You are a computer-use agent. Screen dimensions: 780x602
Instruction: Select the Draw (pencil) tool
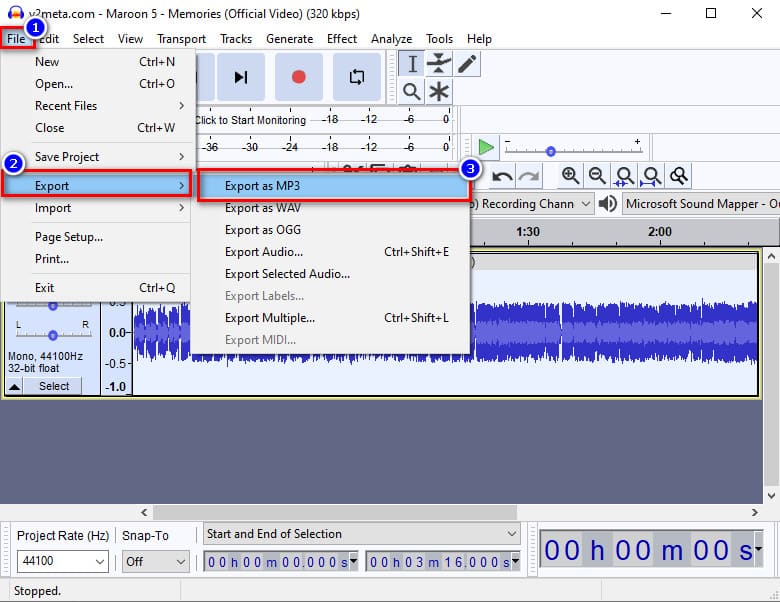(467, 64)
